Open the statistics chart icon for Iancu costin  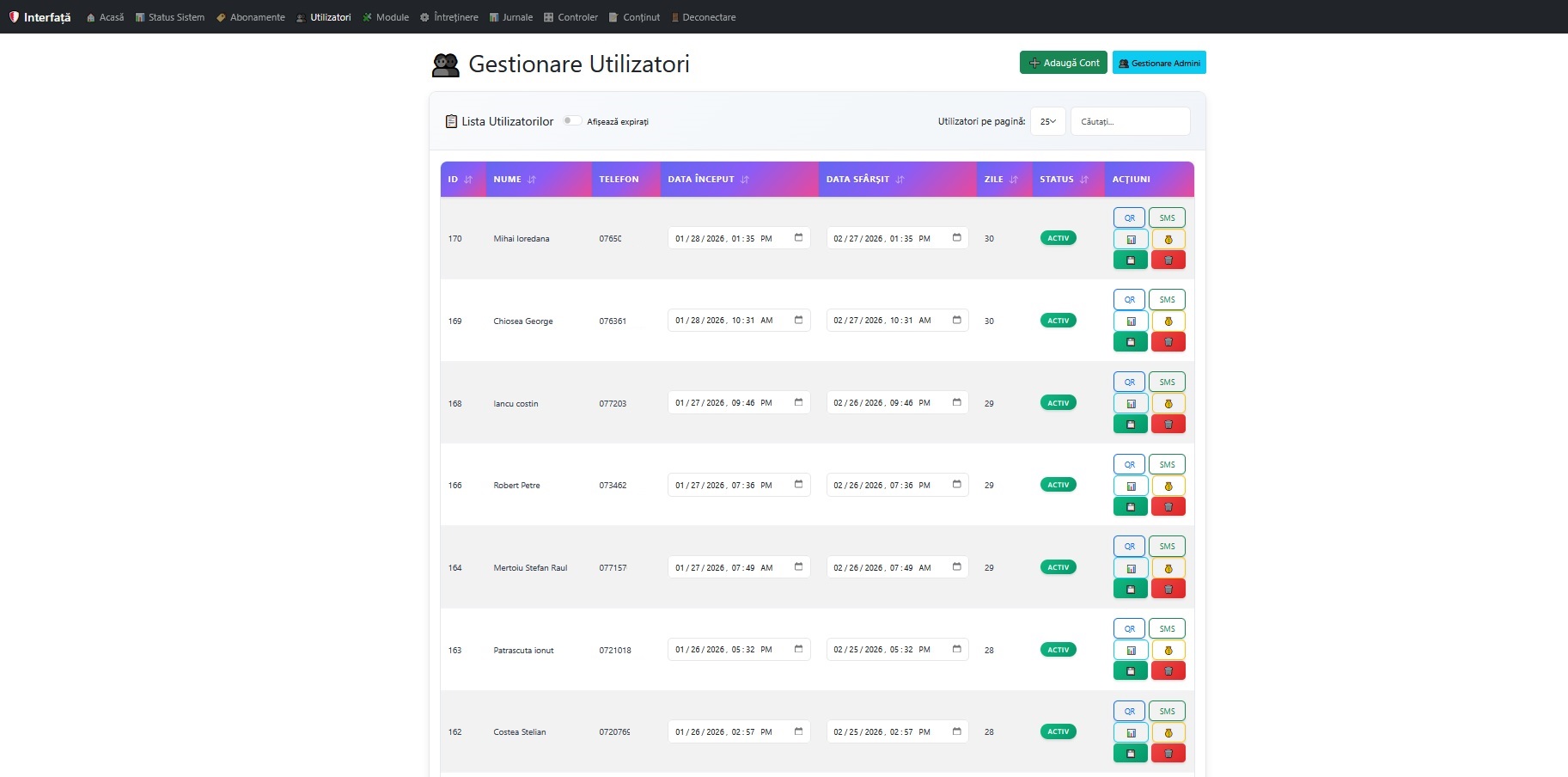pos(1130,403)
